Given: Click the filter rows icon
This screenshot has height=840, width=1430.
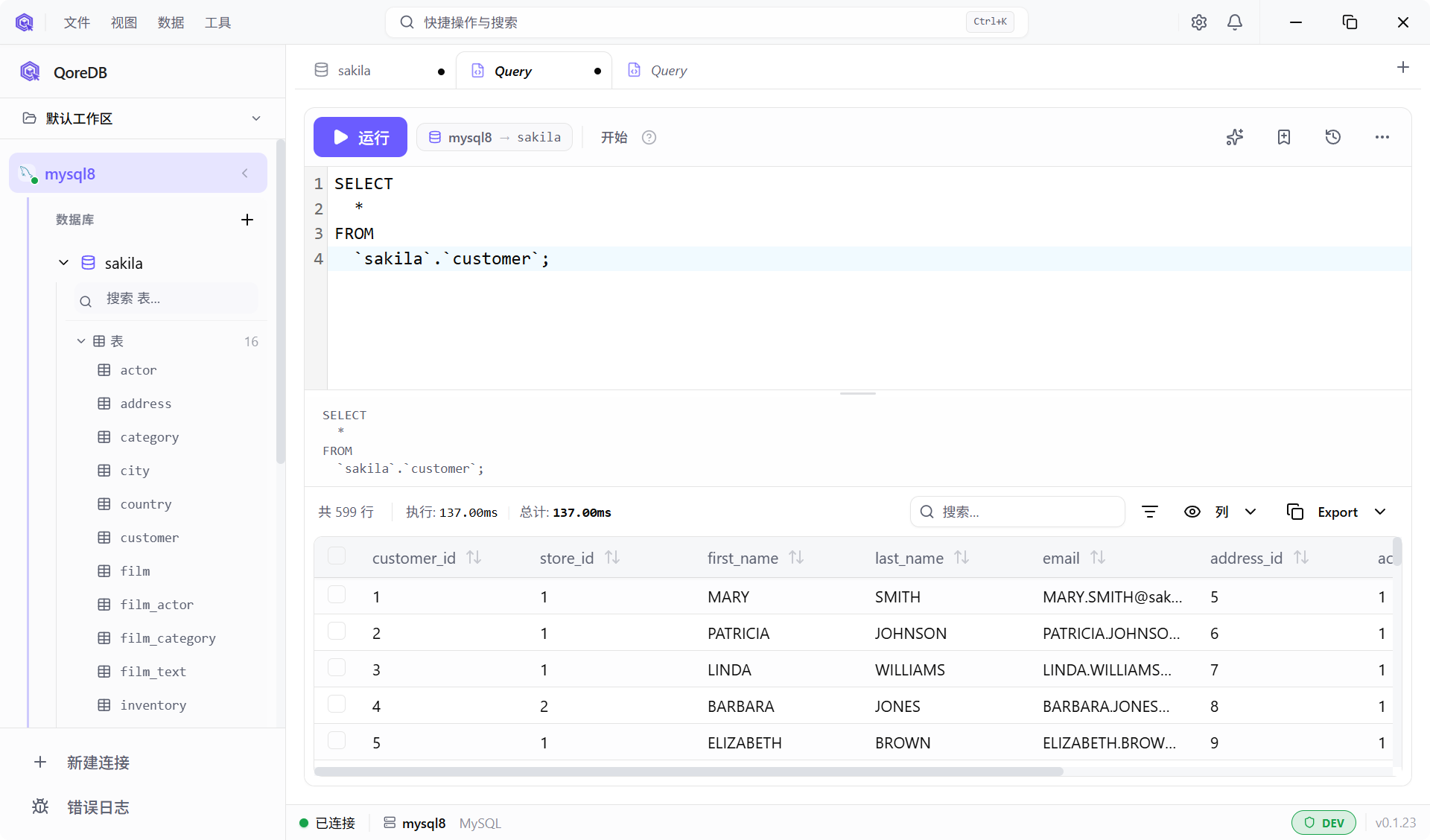Looking at the screenshot, I should [x=1150, y=512].
